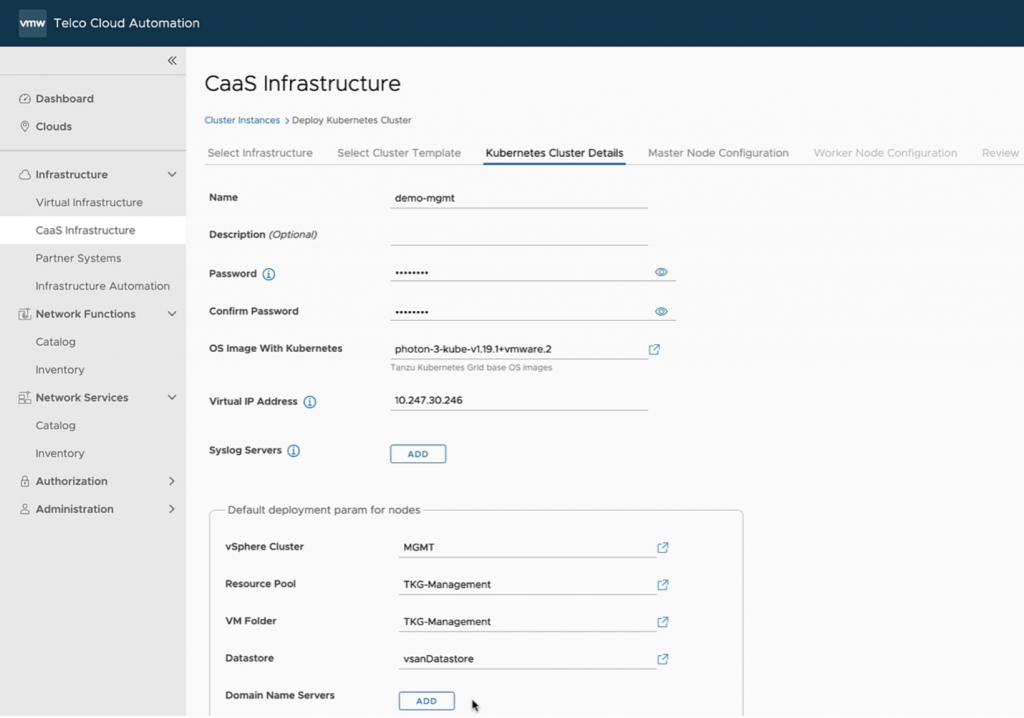The height and width of the screenshot is (718, 1024).
Task: Open the Resource Pool picker icon
Action: tap(662, 585)
